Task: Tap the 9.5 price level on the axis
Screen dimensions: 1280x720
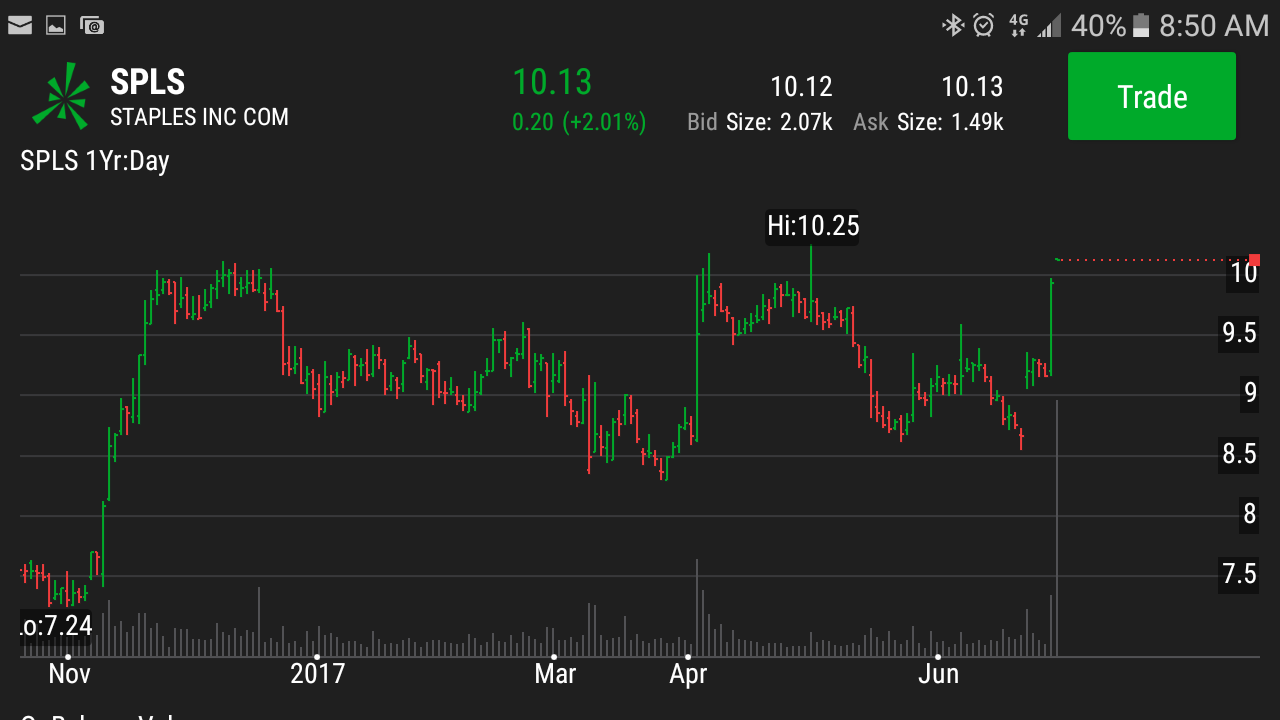Action: pyautogui.click(x=1238, y=333)
